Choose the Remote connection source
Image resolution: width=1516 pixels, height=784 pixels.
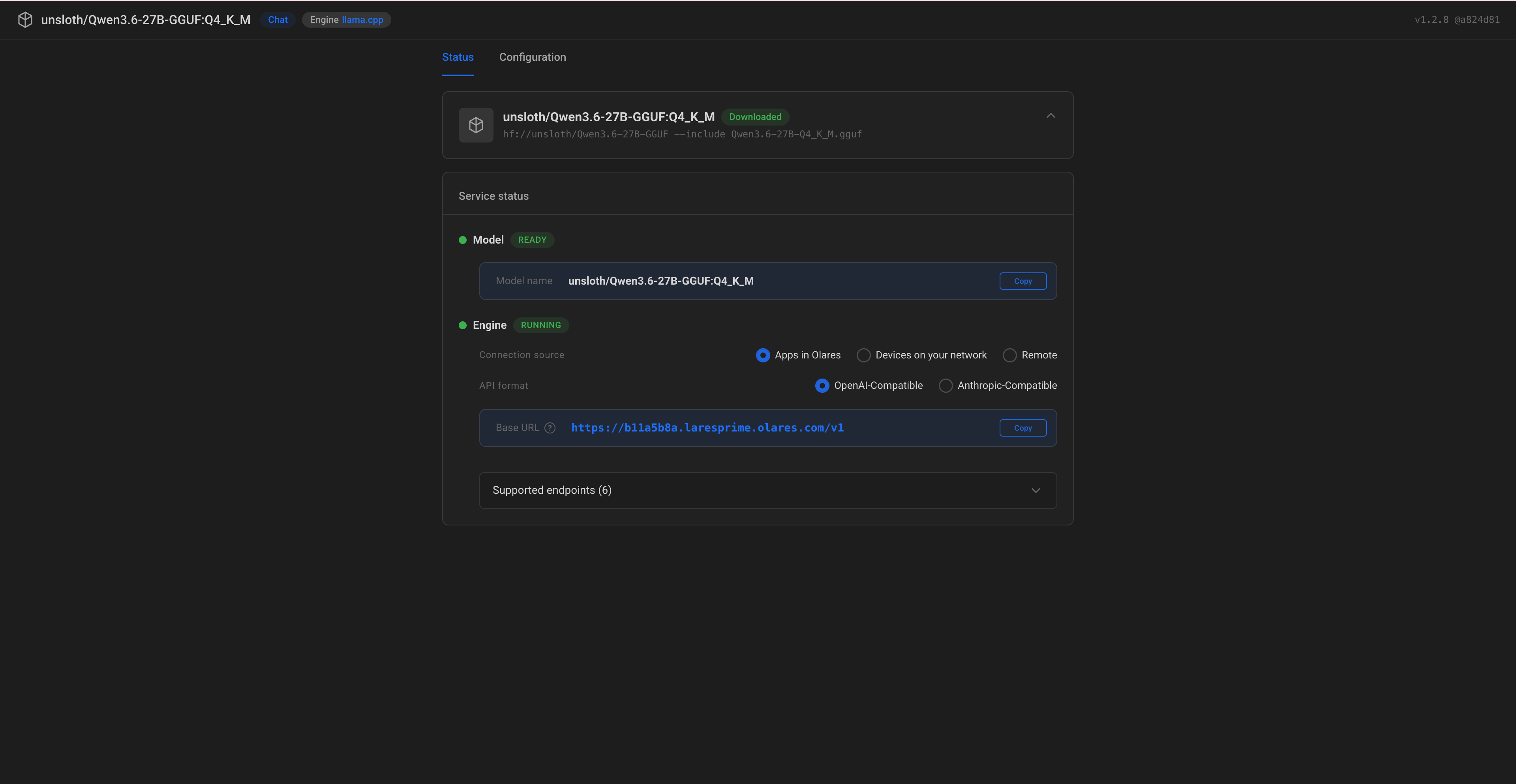(x=1009, y=355)
